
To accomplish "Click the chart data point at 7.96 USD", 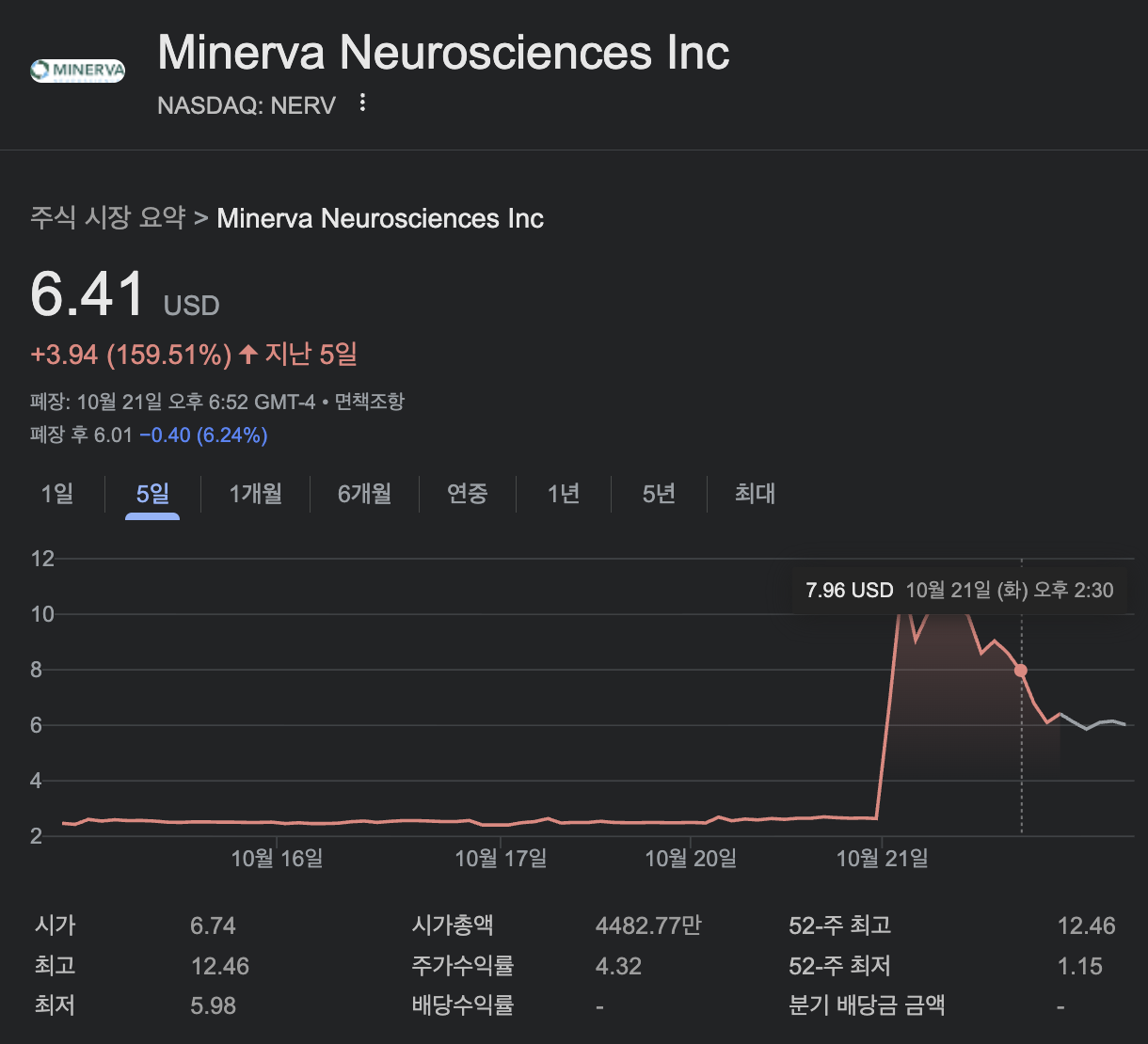I will [1021, 671].
